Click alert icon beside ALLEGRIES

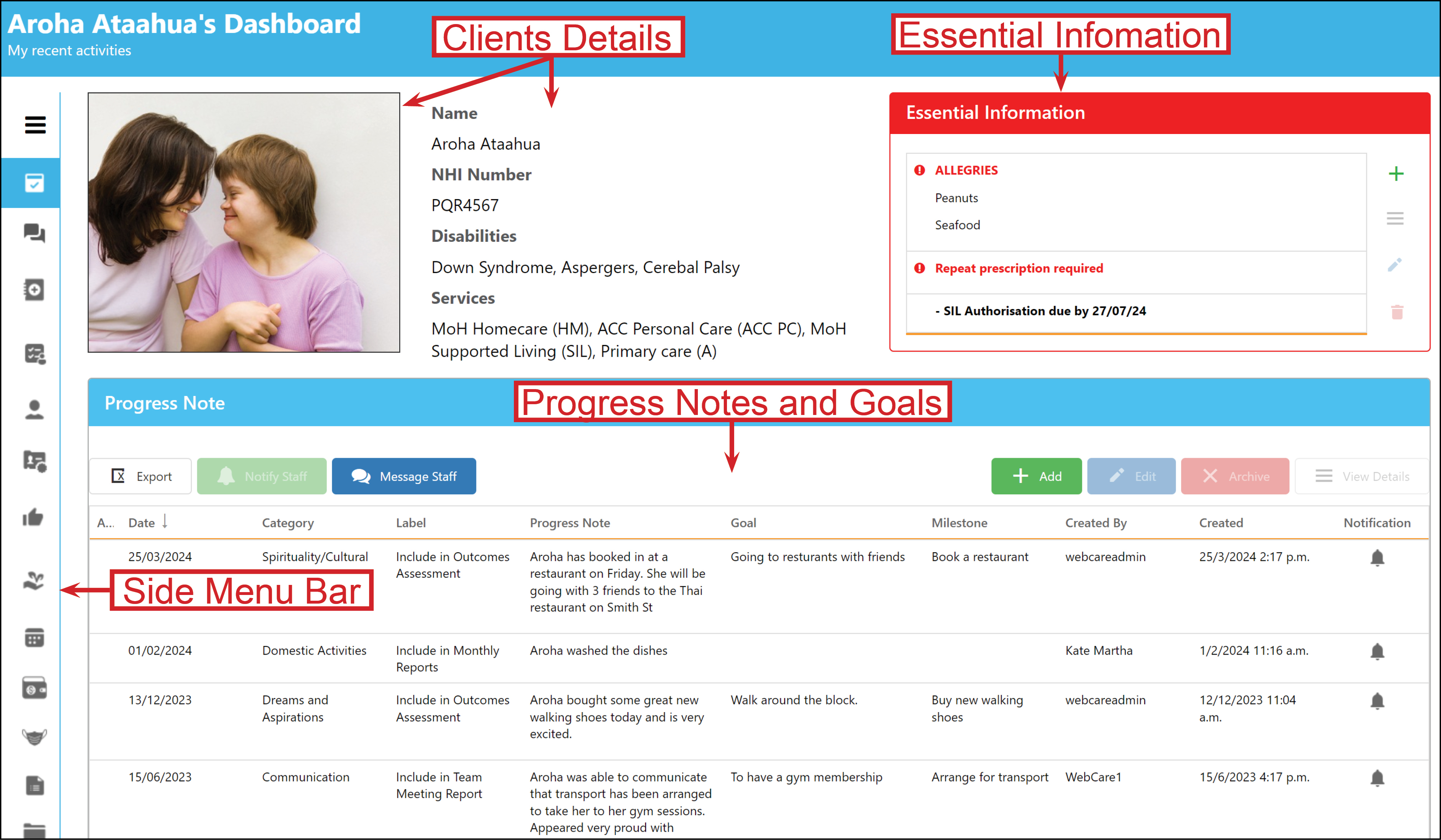(920, 170)
